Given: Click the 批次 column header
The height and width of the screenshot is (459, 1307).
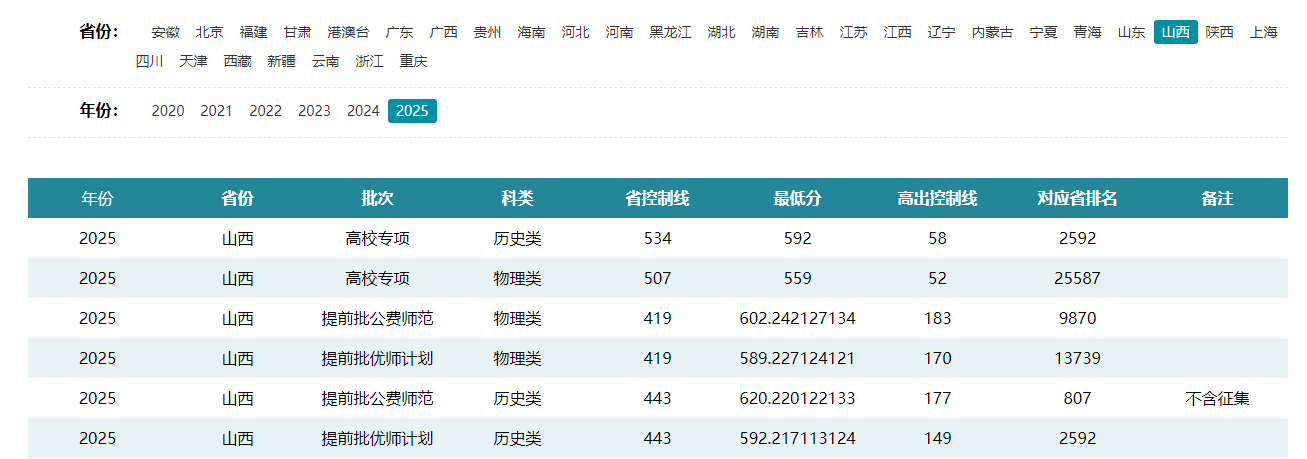Looking at the screenshot, I should pyautogui.click(x=377, y=198).
